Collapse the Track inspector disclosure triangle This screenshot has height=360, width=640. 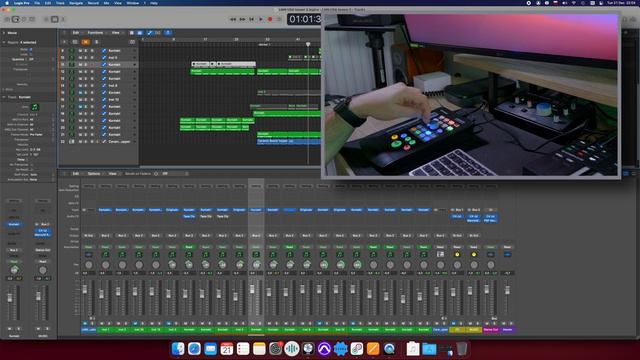(4, 97)
